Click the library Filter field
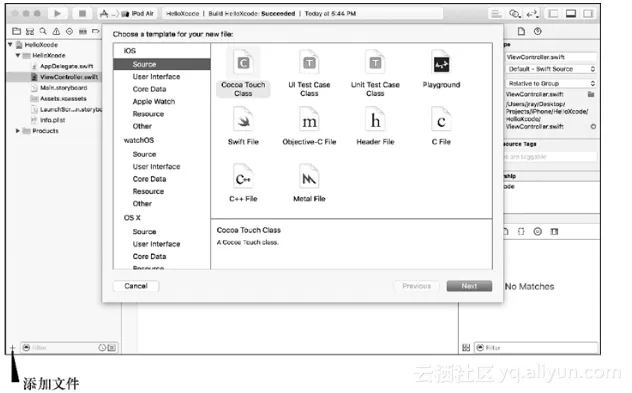The height and width of the screenshot is (393, 632). coord(536,347)
